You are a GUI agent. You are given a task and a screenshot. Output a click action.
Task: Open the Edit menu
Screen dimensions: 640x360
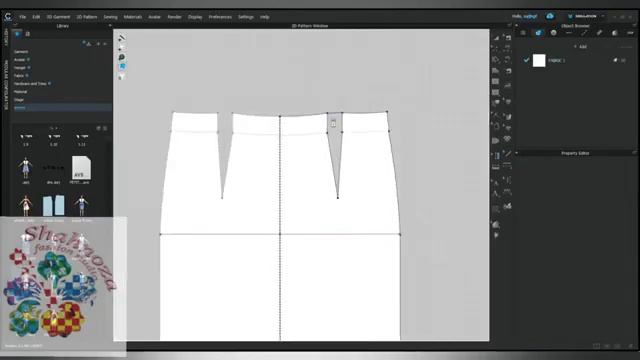click(x=36, y=17)
